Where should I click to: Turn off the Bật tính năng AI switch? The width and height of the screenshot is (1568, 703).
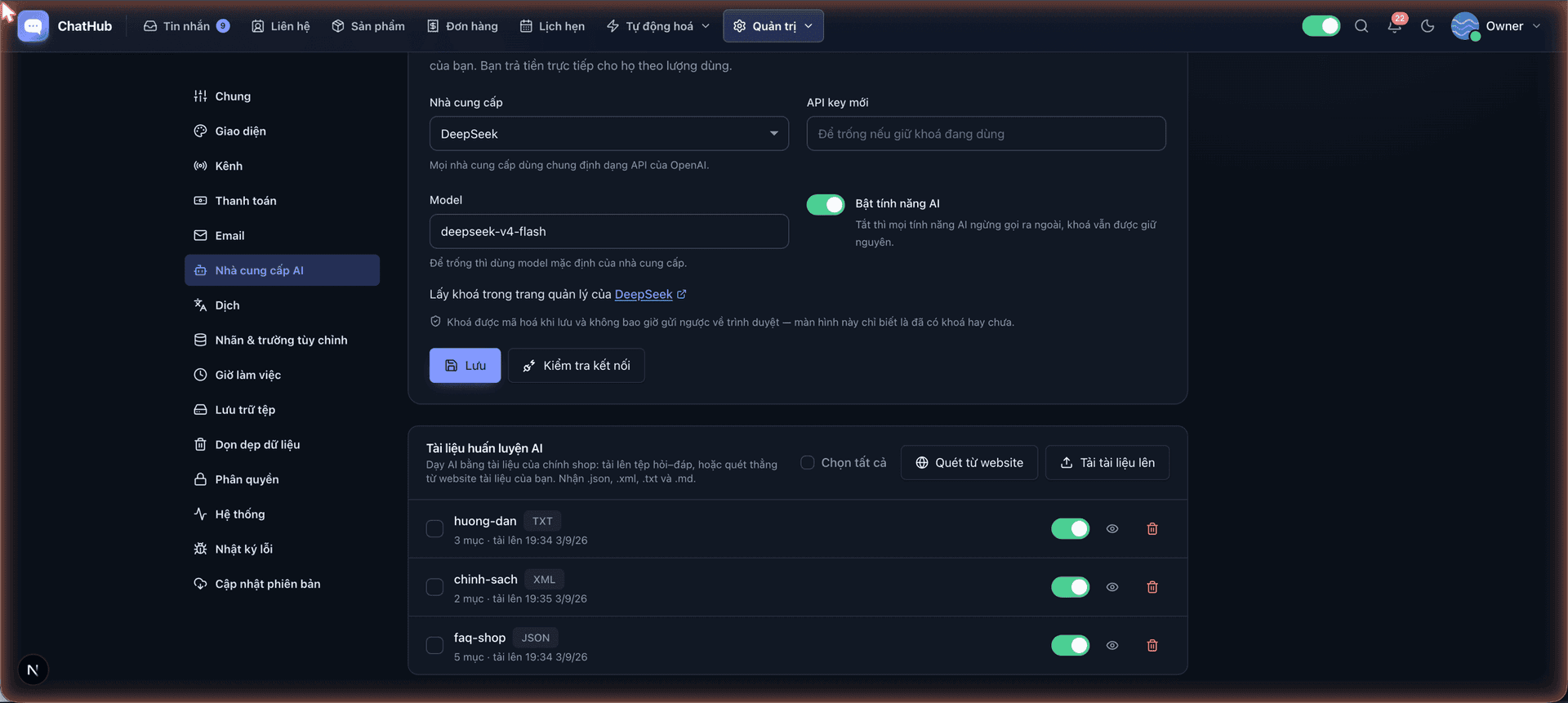[x=826, y=205]
